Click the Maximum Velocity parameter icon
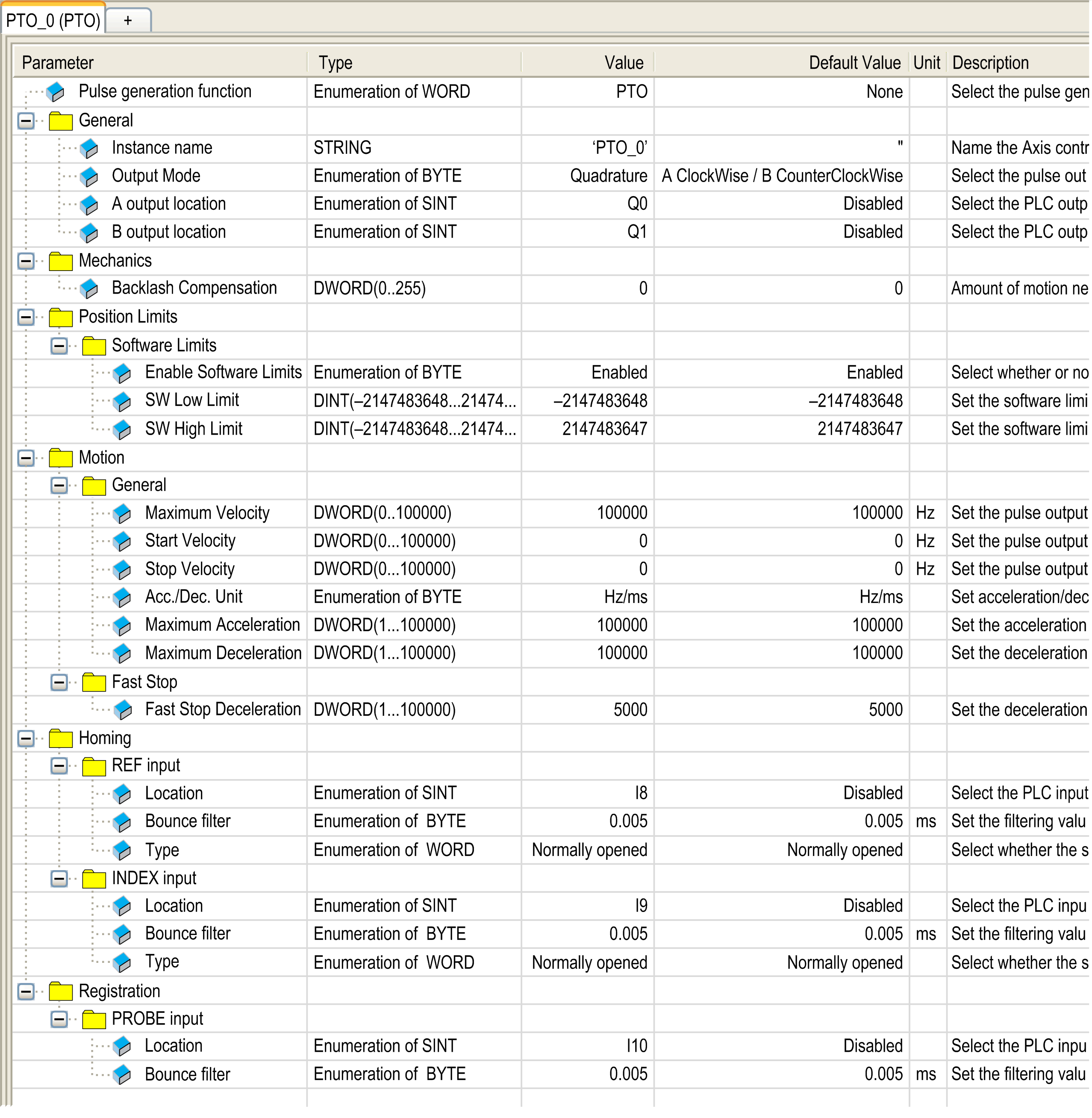Screen dimensions: 1092x1118 122,513
